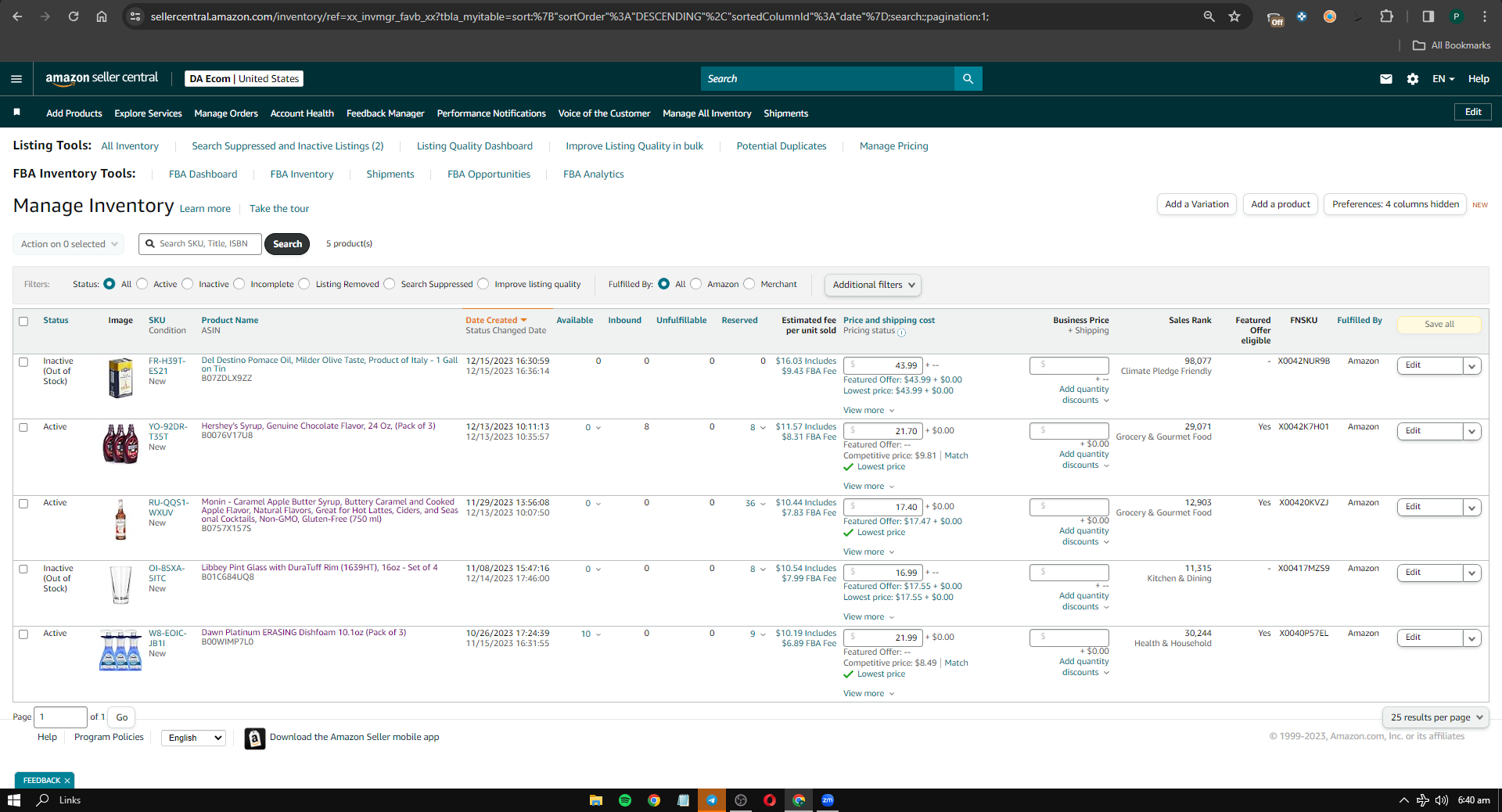Image resolution: width=1502 pixels, height=812 pixels.
Task: Open Del Destino Pomace Oil product thumbnail
Action: (x=120, y=378)
